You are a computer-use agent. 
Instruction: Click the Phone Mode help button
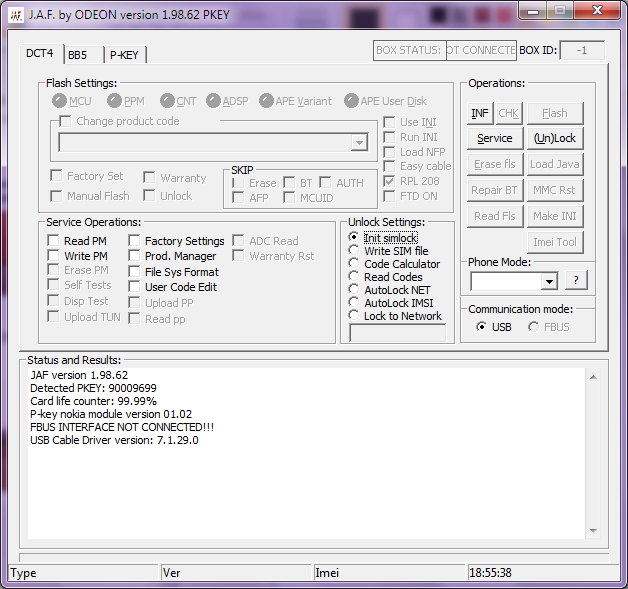click(576, 280)
